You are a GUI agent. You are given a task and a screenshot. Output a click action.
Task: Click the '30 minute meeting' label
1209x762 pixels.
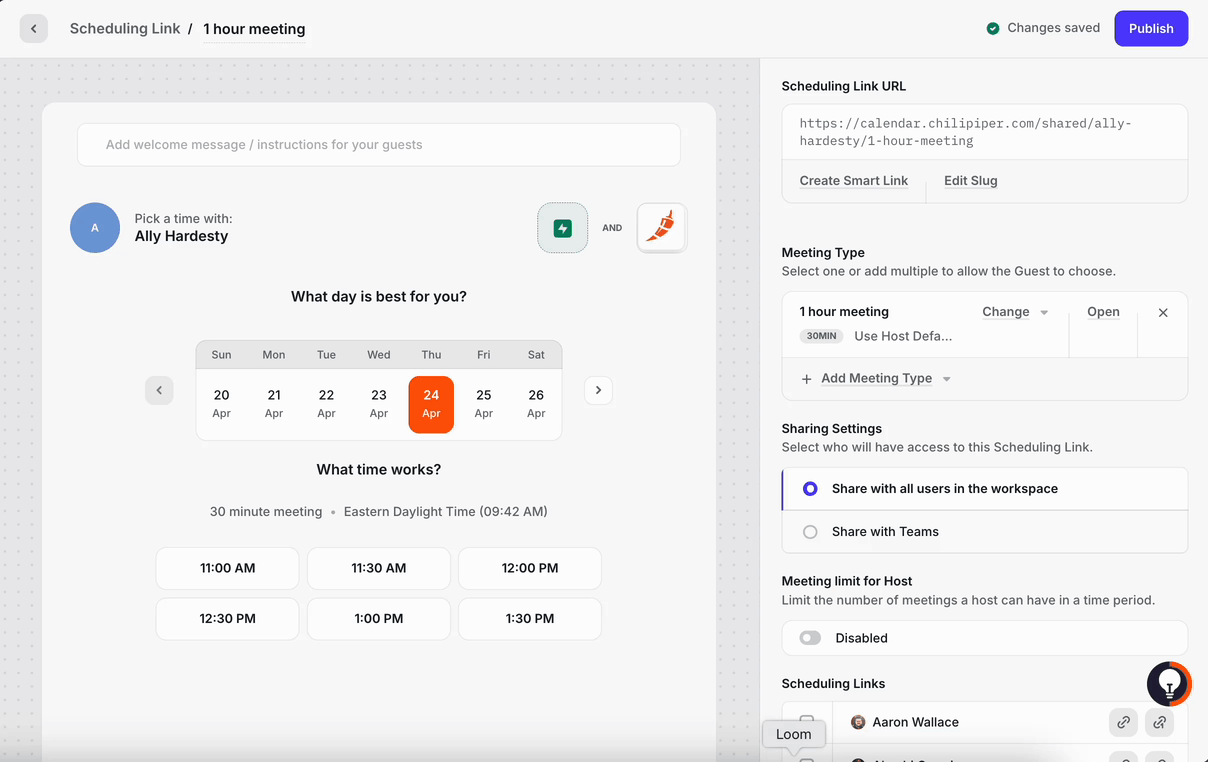click(266, 512)
